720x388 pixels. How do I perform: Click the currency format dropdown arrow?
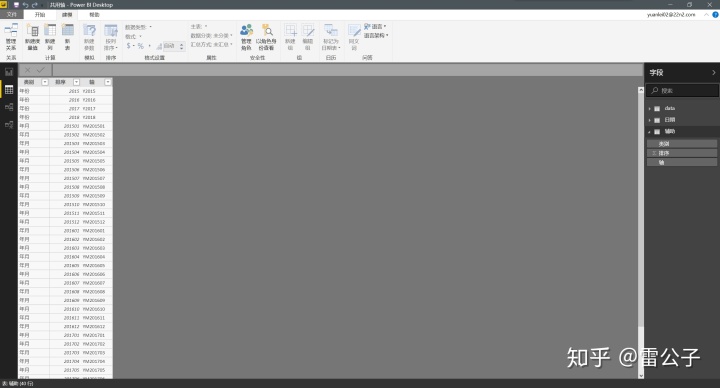click(x=133, y=46)
